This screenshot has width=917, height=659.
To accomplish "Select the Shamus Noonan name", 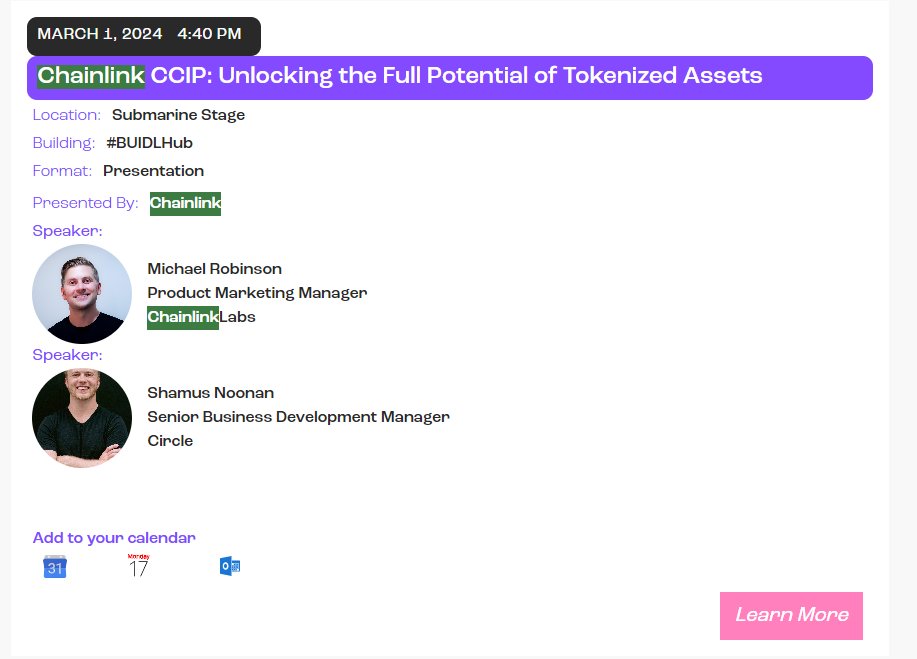I will coord(211,393).
